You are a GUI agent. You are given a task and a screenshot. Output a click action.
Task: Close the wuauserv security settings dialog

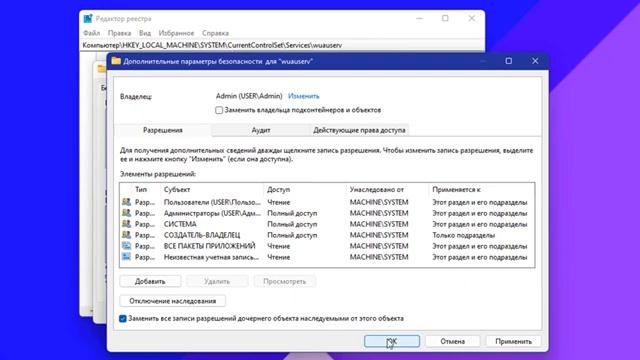click(x=535, y=61)
